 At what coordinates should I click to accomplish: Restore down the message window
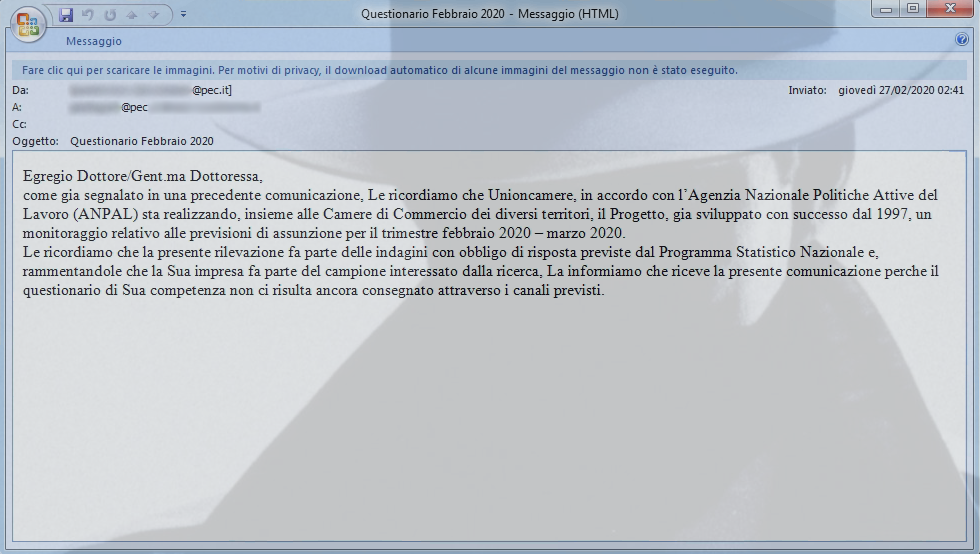coord(913,9)
